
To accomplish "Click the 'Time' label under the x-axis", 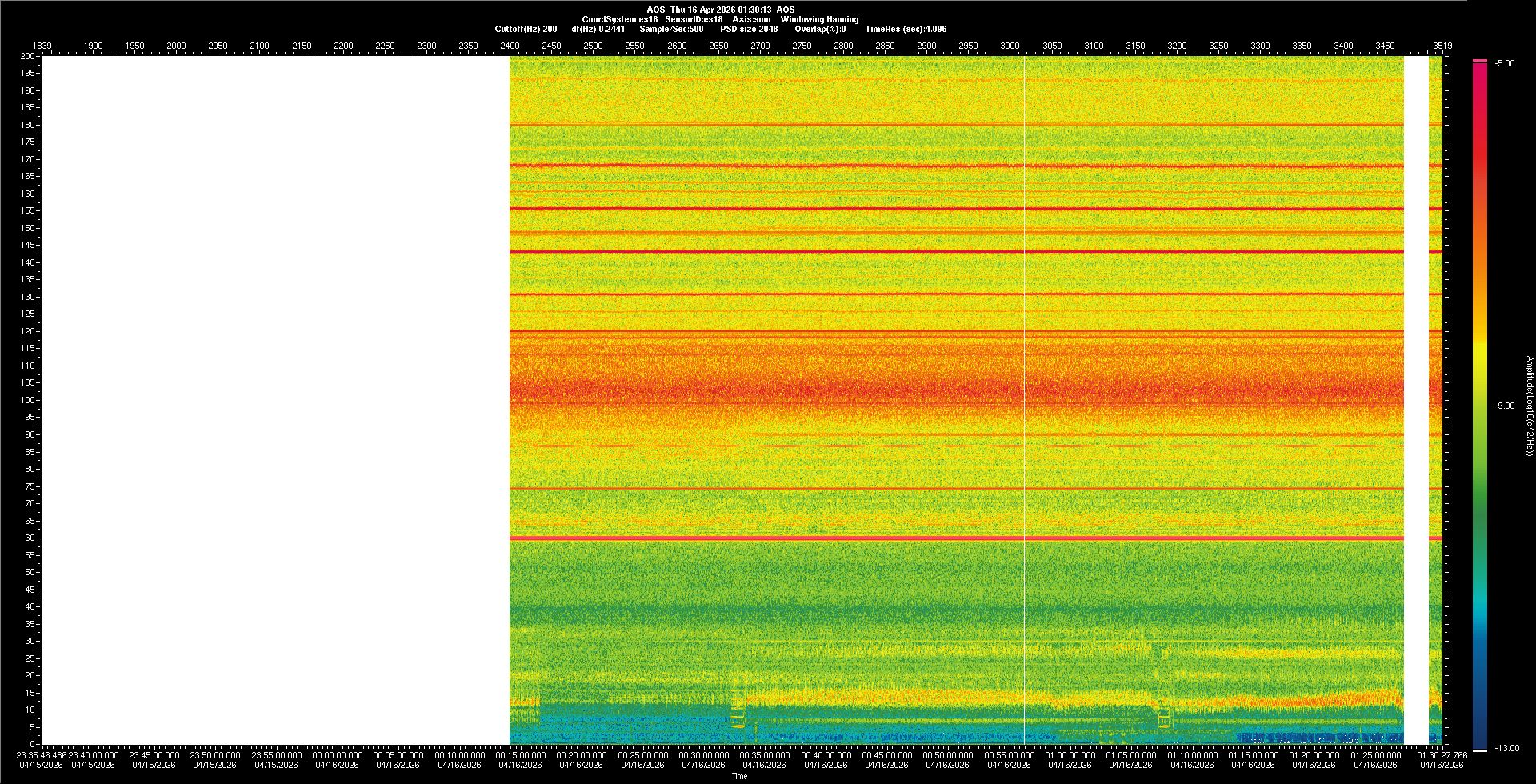I will 739,776.
